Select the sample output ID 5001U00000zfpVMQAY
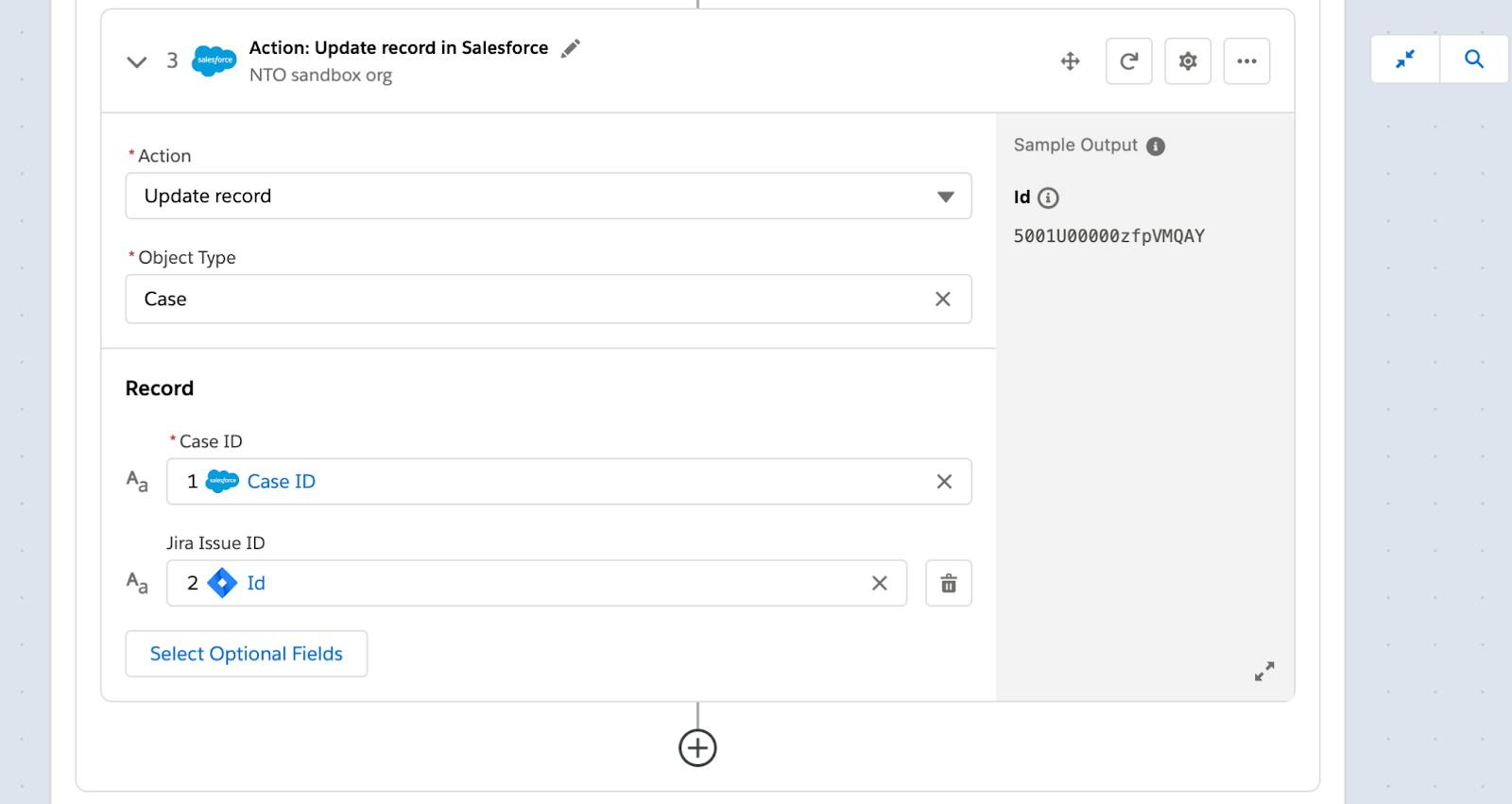The width and height of the screenshot is (1512, 804). (1109, 236)
